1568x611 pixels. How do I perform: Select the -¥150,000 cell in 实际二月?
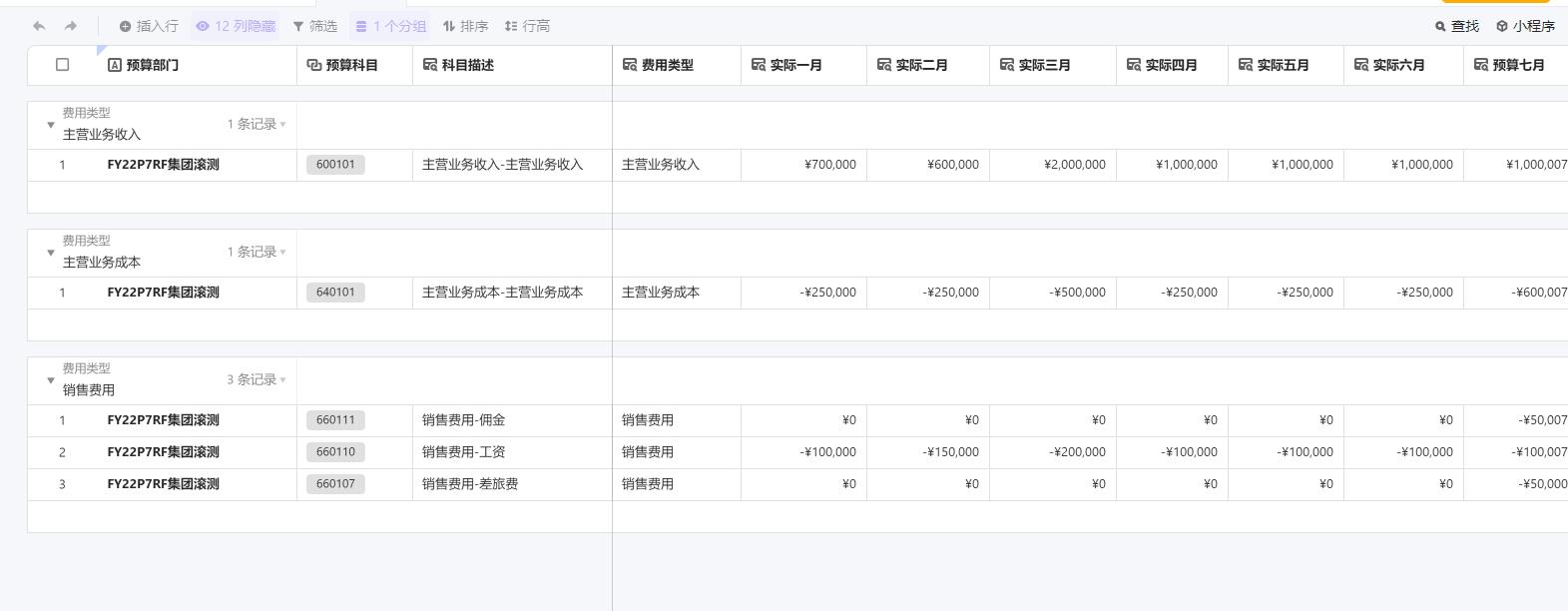click(928, 452)
